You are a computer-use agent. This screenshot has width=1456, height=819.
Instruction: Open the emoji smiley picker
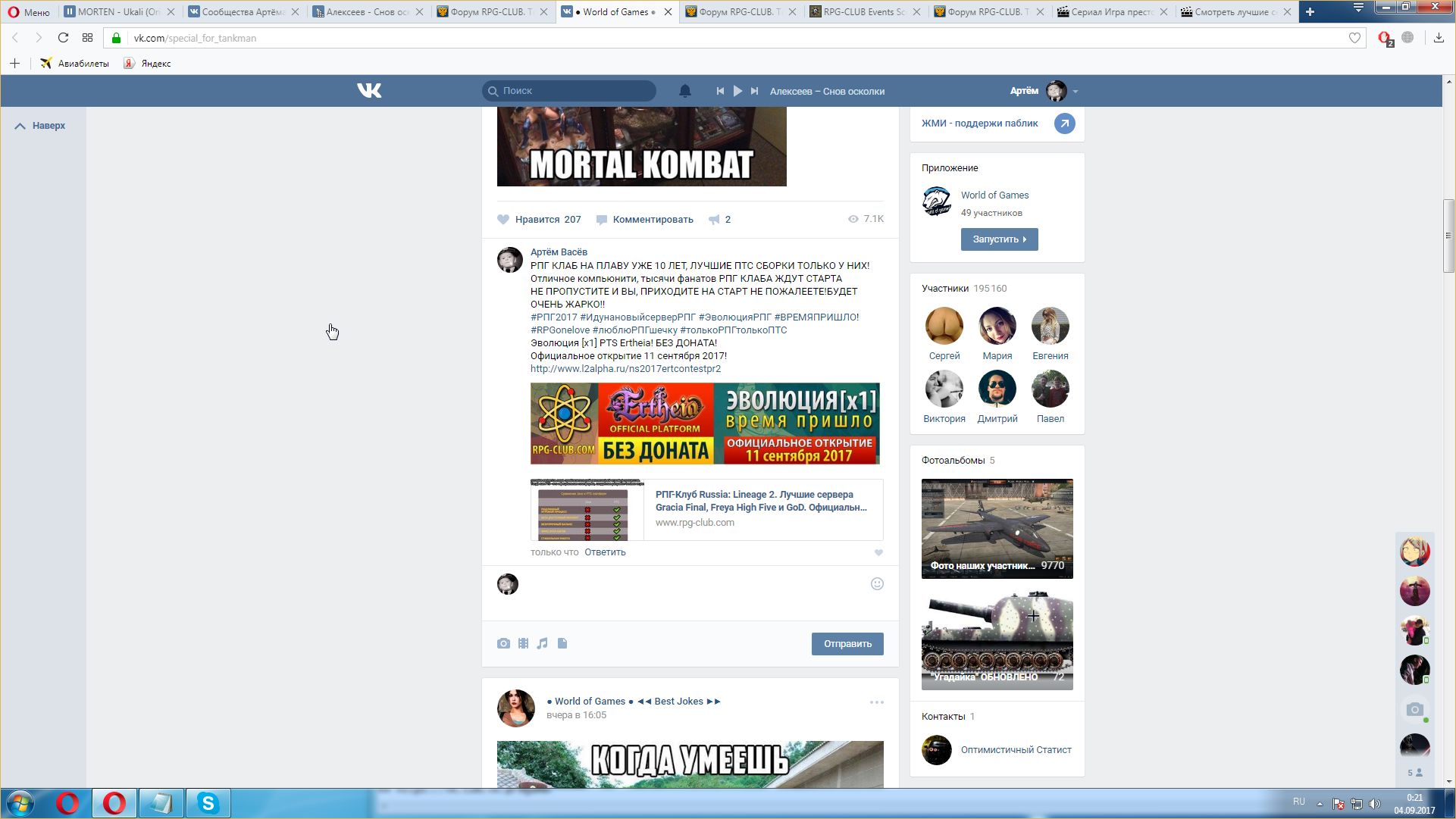coord(877,584)
